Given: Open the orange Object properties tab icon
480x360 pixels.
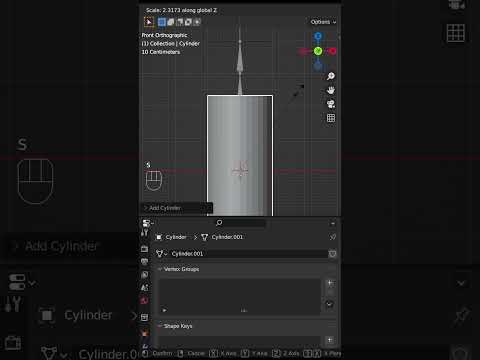Looking at the screenshot, I should click(144, 333).
